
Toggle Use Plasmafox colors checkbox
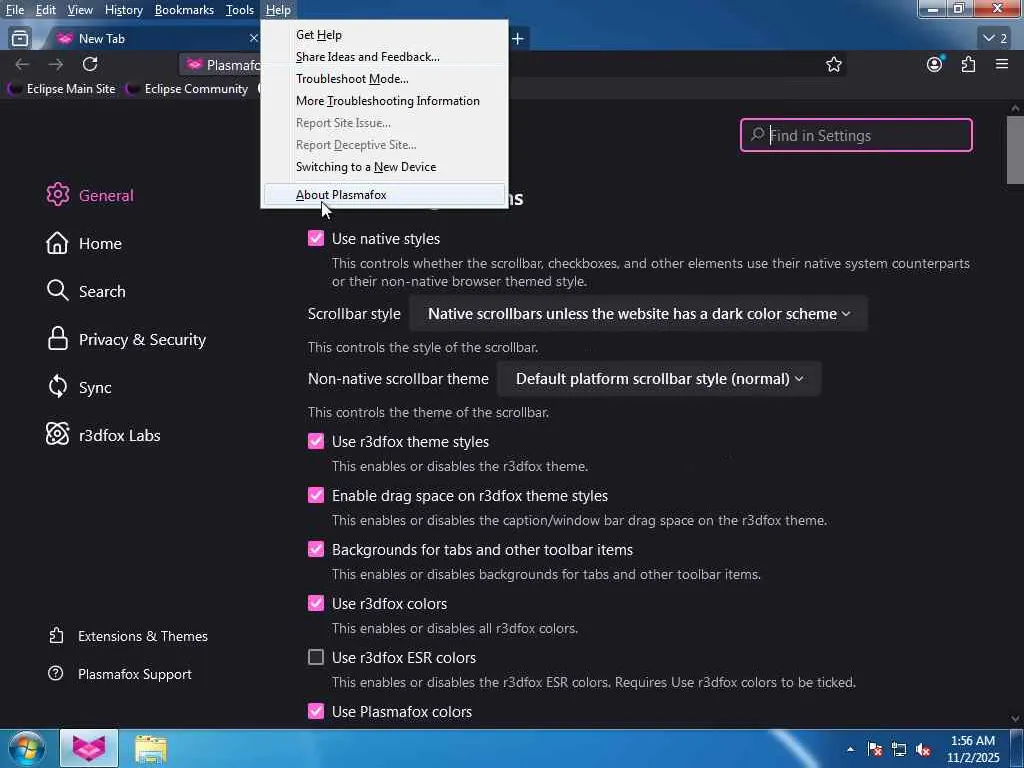pyautogui.click(x=315, y=712)
